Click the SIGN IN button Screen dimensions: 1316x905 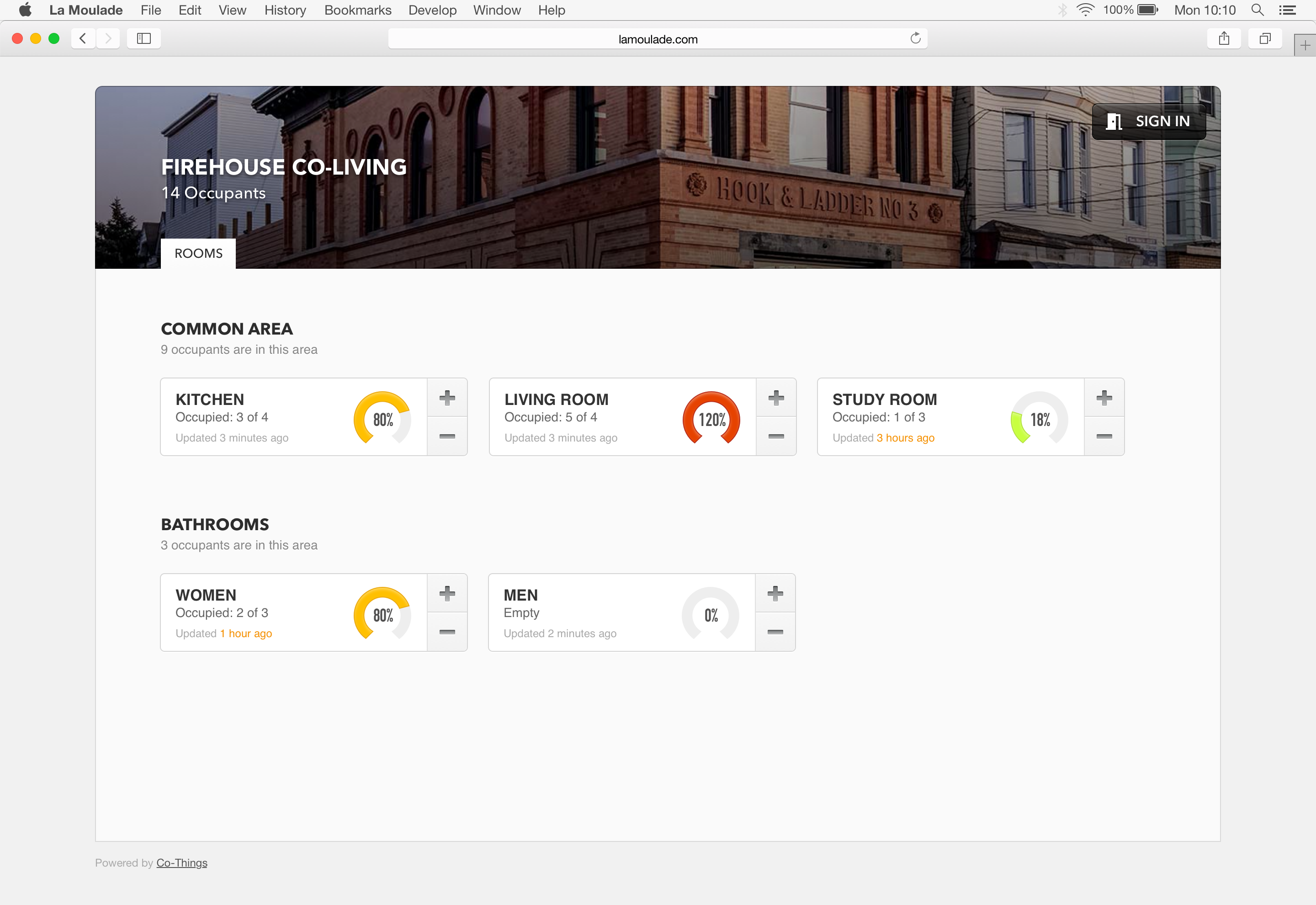1149,121
